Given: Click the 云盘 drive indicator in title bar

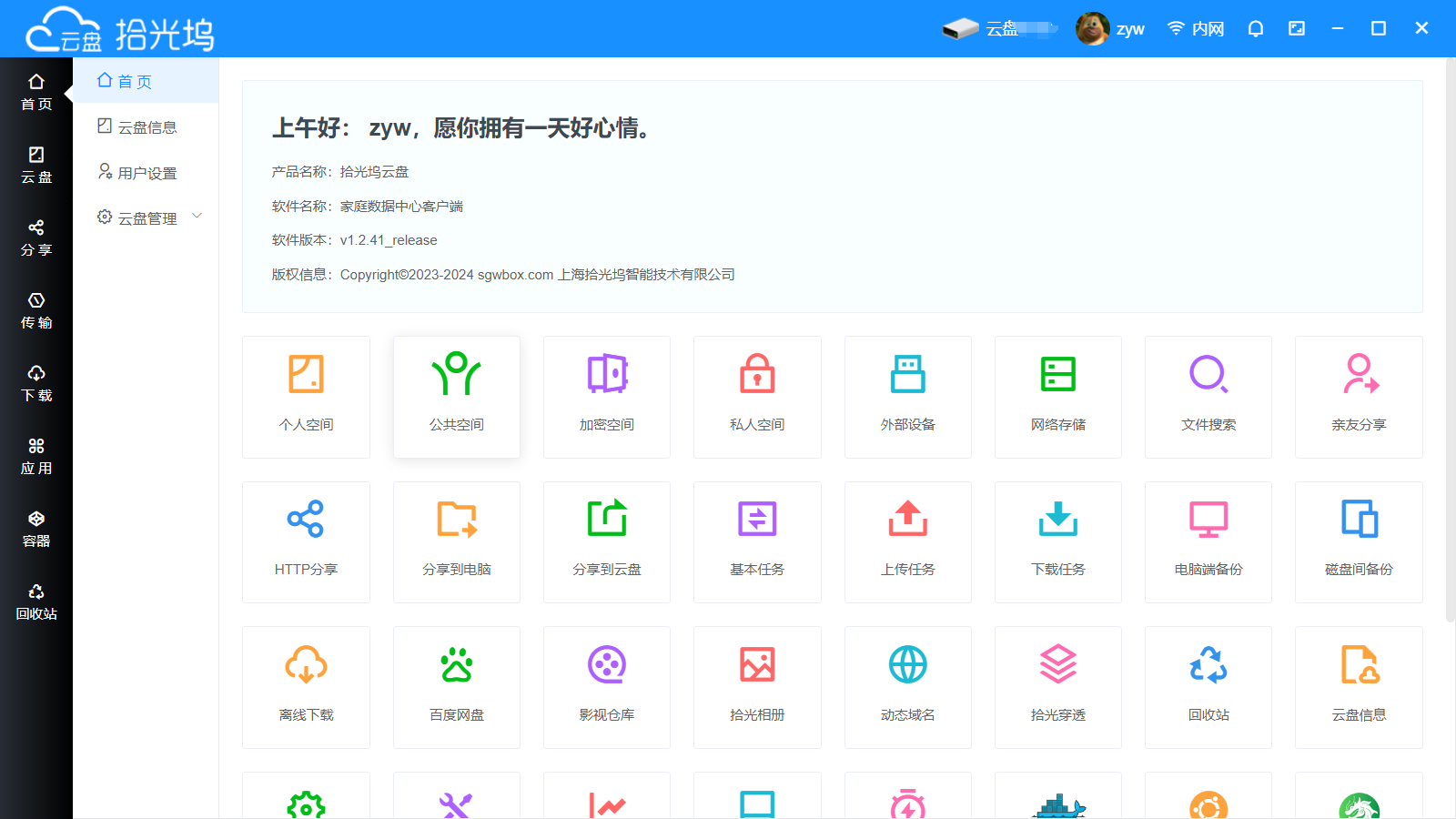Looking at the screenshot, I should point(999,29).
